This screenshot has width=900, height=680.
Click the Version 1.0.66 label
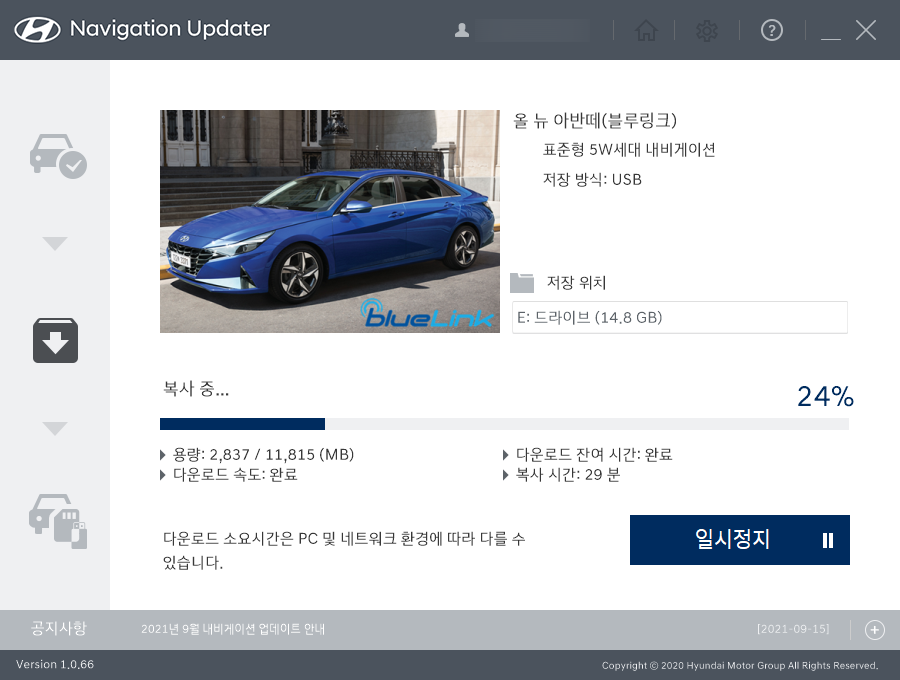tap(55, 665)
